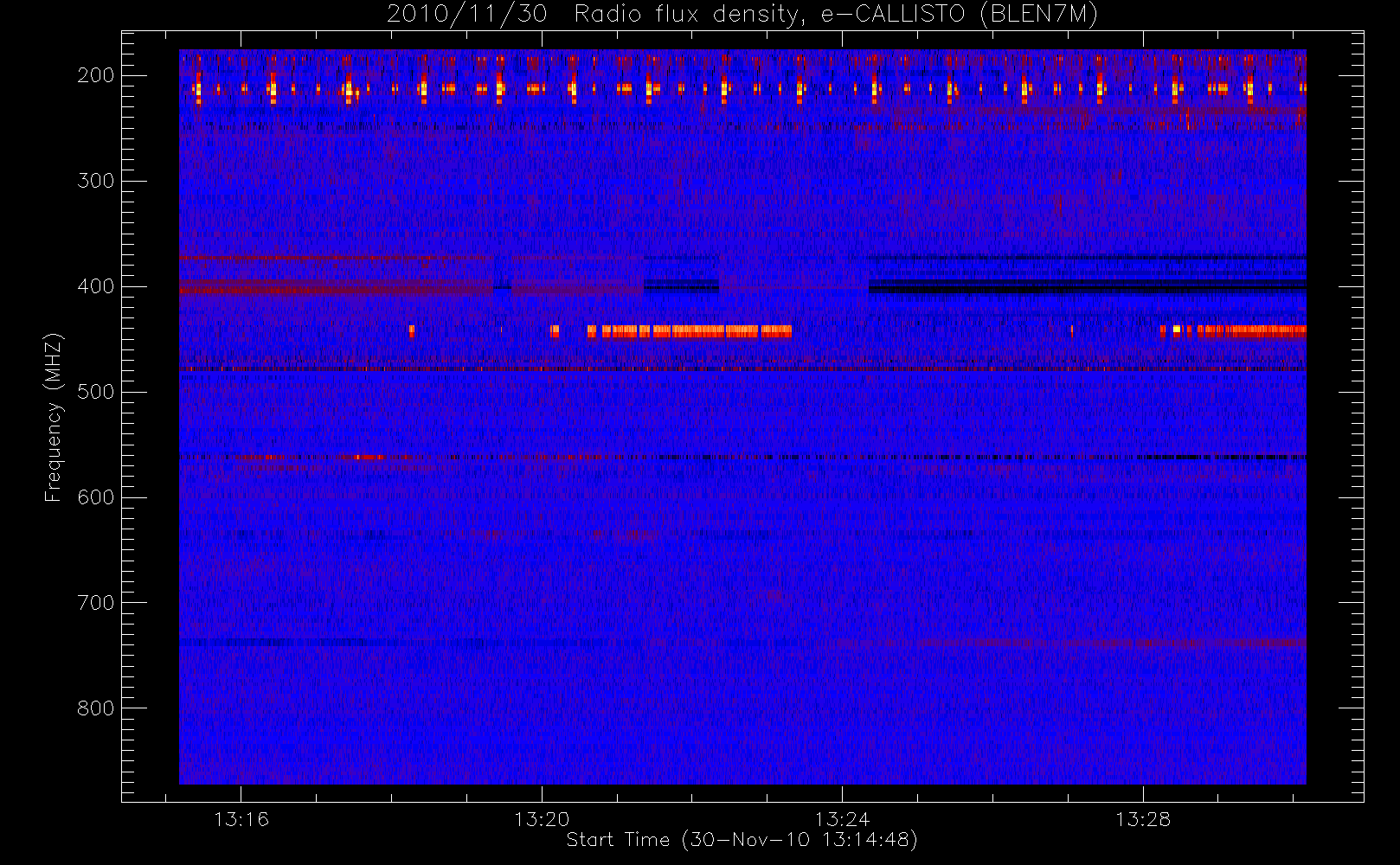Click the 13:20 time tick label
This screenshot has height=865, width=1400.
[x=542, y=819]
